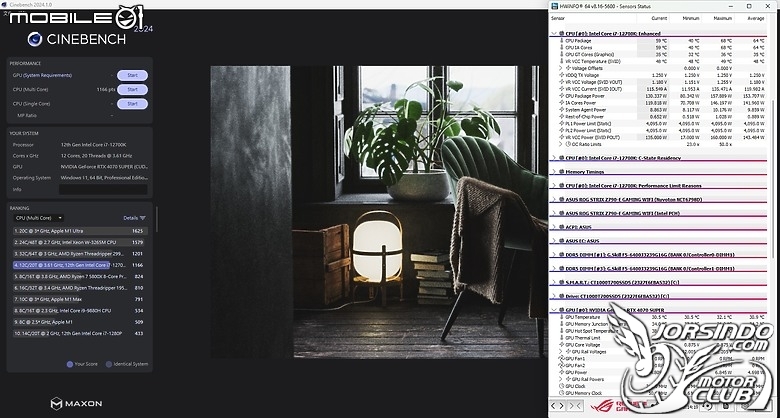Click the Cinebench logo icon

pyautogui.click(x=35, y=39)
